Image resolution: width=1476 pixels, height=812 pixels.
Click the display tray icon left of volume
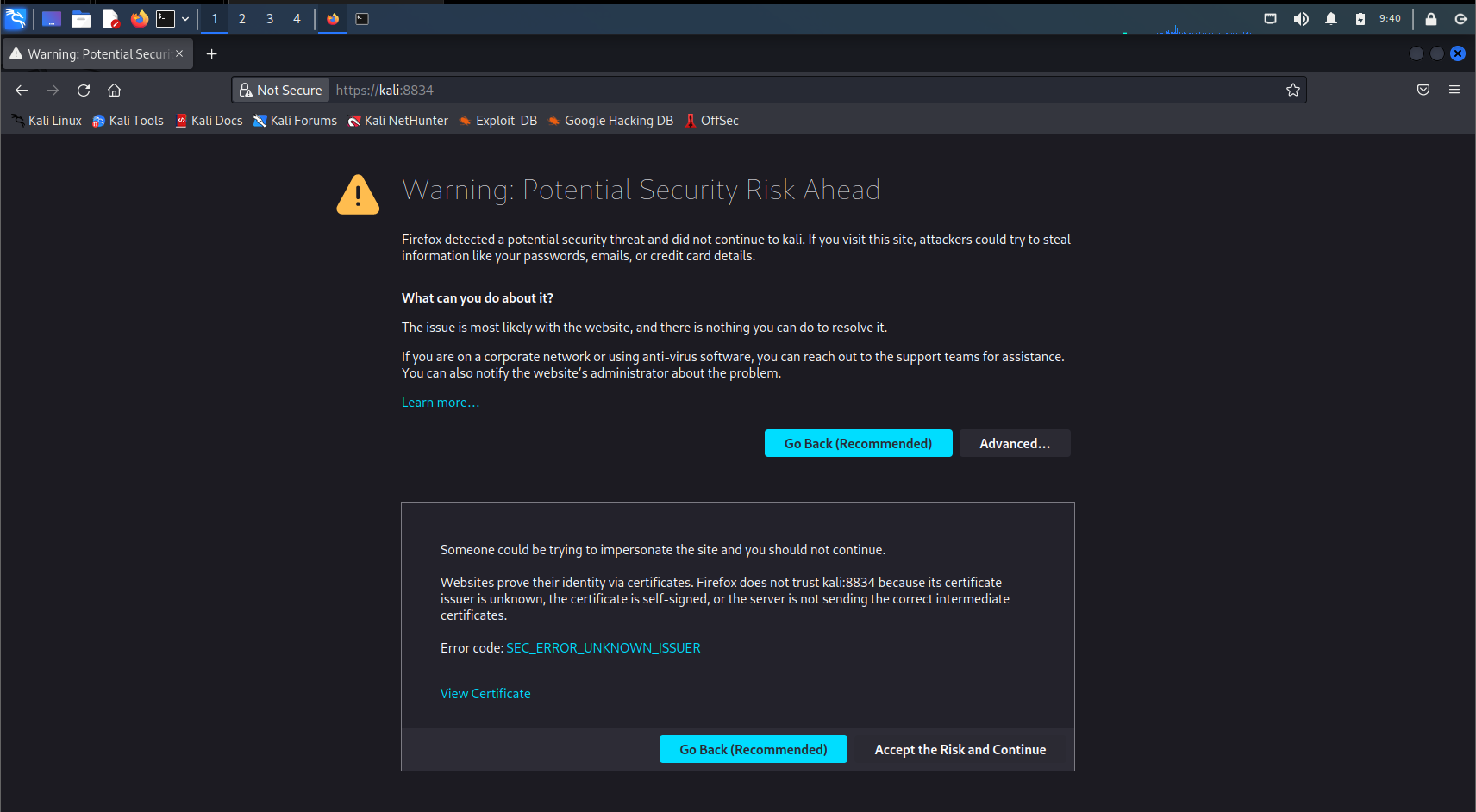[1271, 18]
